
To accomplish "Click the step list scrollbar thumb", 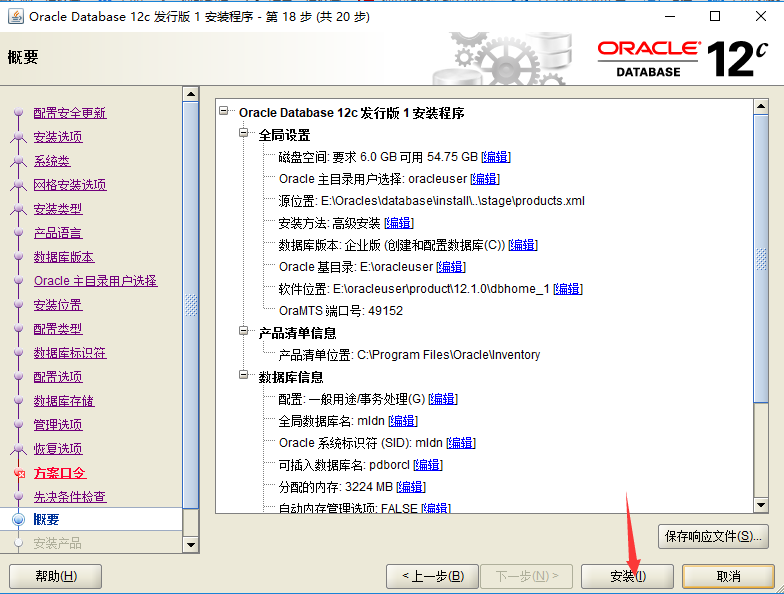I will tap(191, 305).
